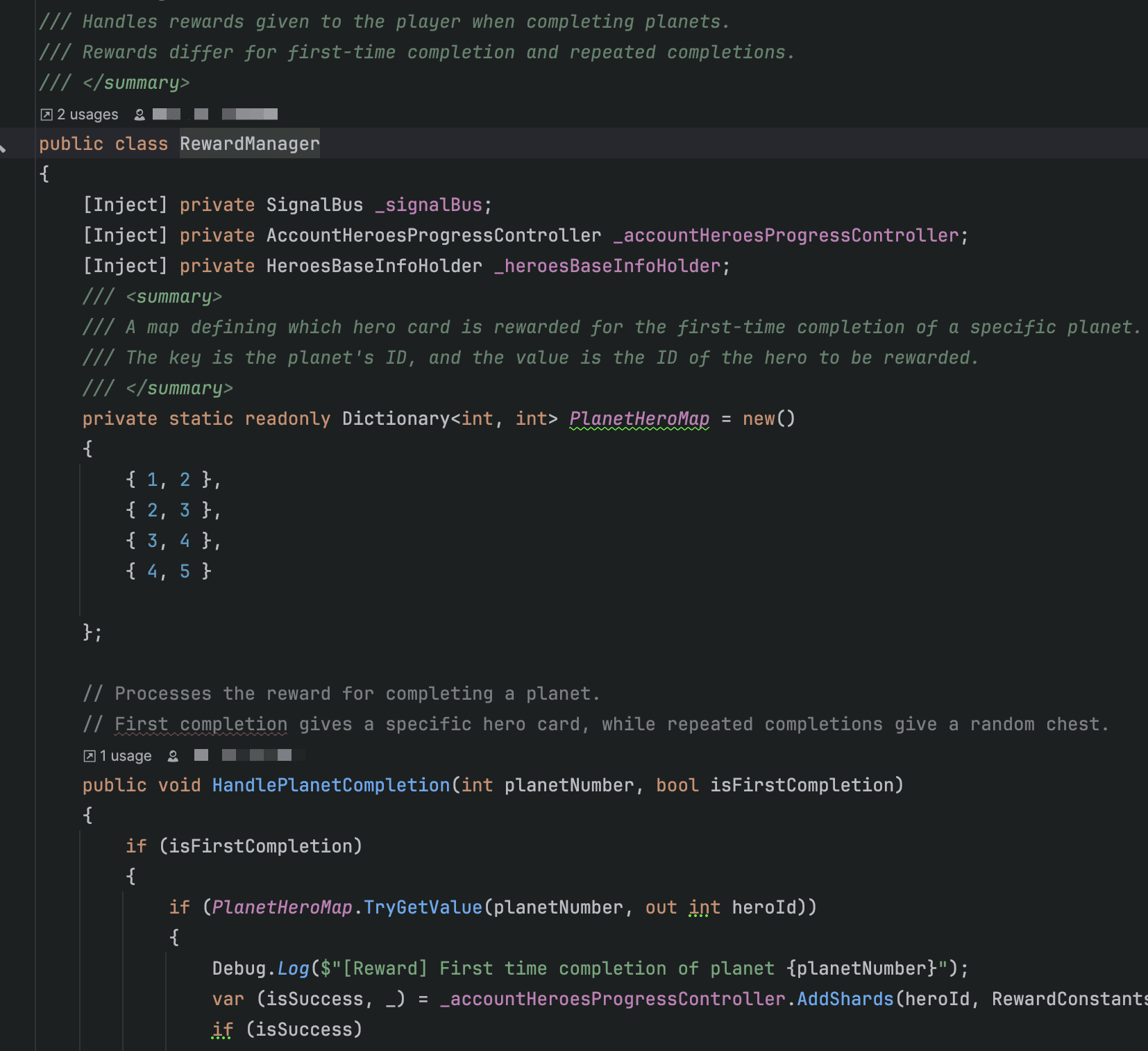The image size is (1148, 1051).
Task: Click the TryGetValue method call
Action: click(423, 907)
